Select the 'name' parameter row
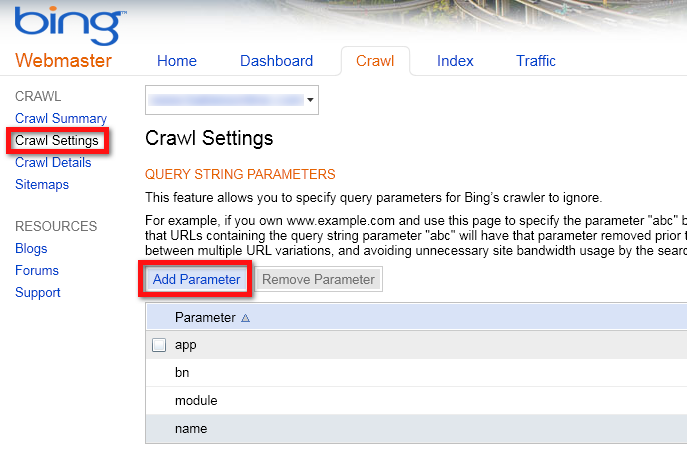Image resolution: width=687 pixels, height=461 pixels. point(416,429)
